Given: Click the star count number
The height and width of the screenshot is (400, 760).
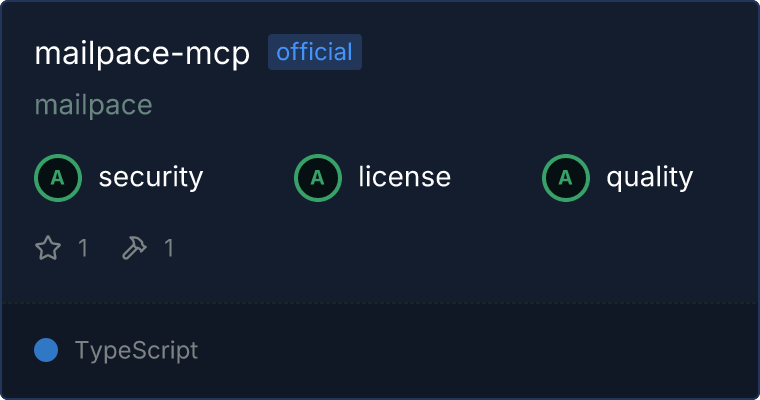Looking at the screenshot, I should 83,248.
